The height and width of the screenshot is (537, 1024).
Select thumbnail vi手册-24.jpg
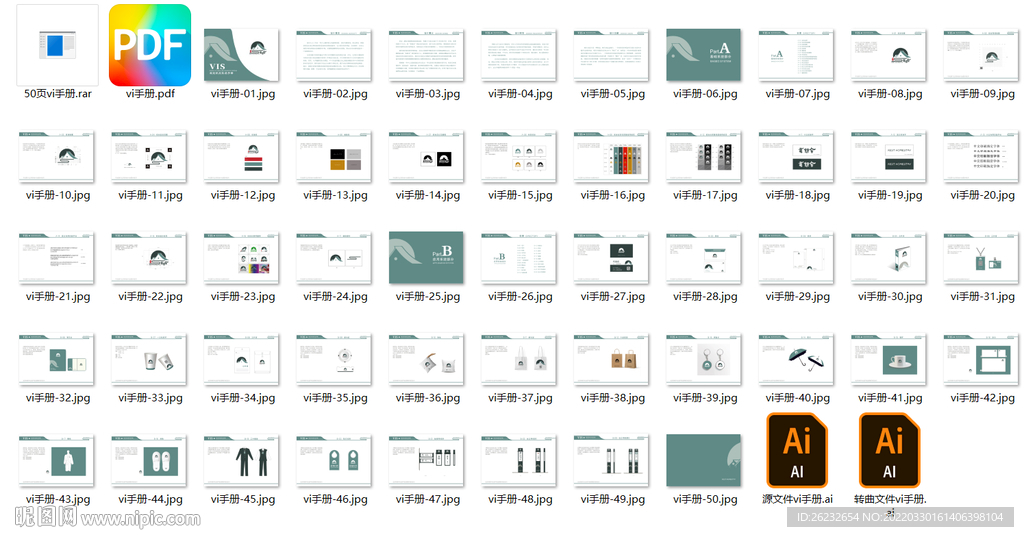(x=334, y=258)
